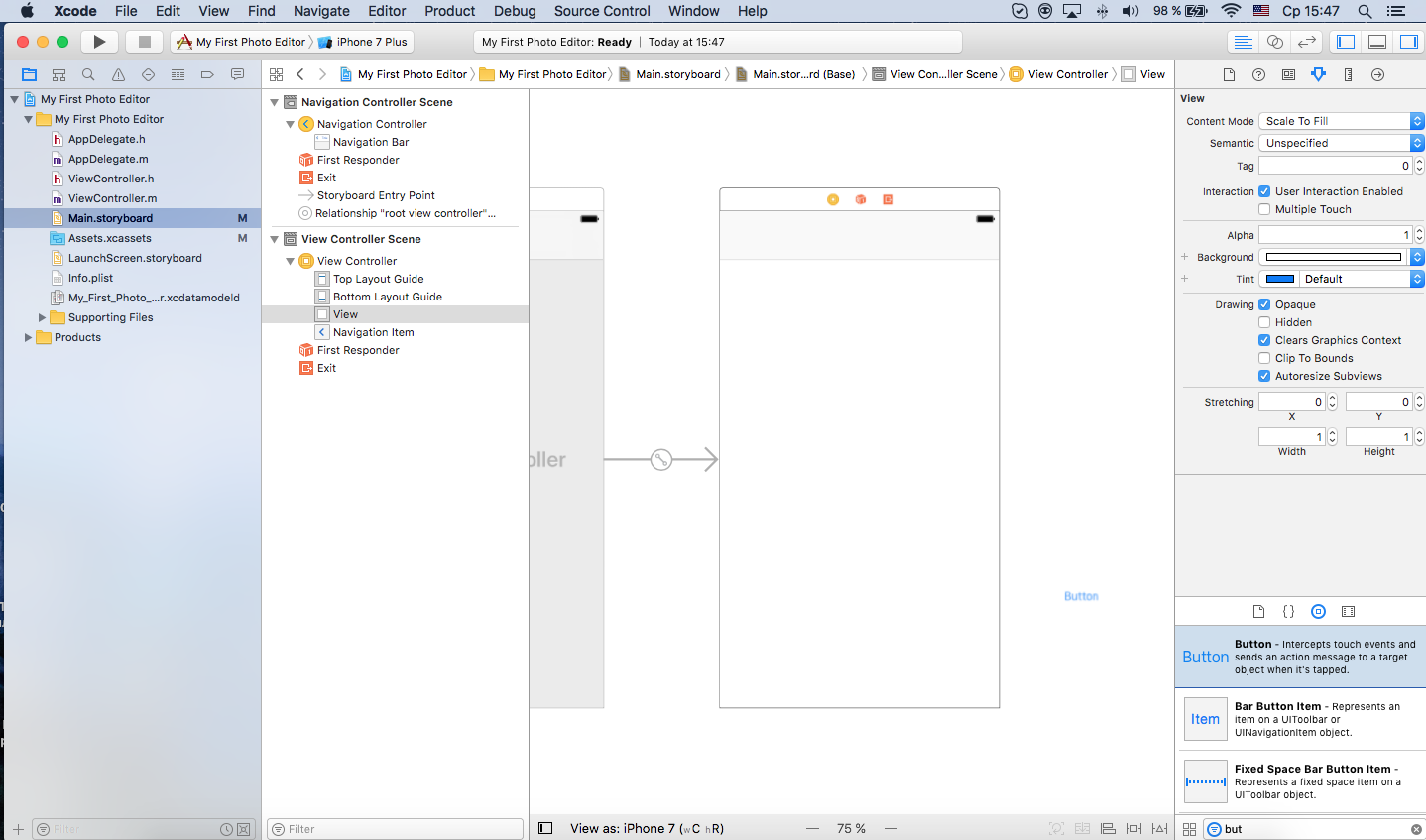Show the Identity inspector

pos(1288,74)
